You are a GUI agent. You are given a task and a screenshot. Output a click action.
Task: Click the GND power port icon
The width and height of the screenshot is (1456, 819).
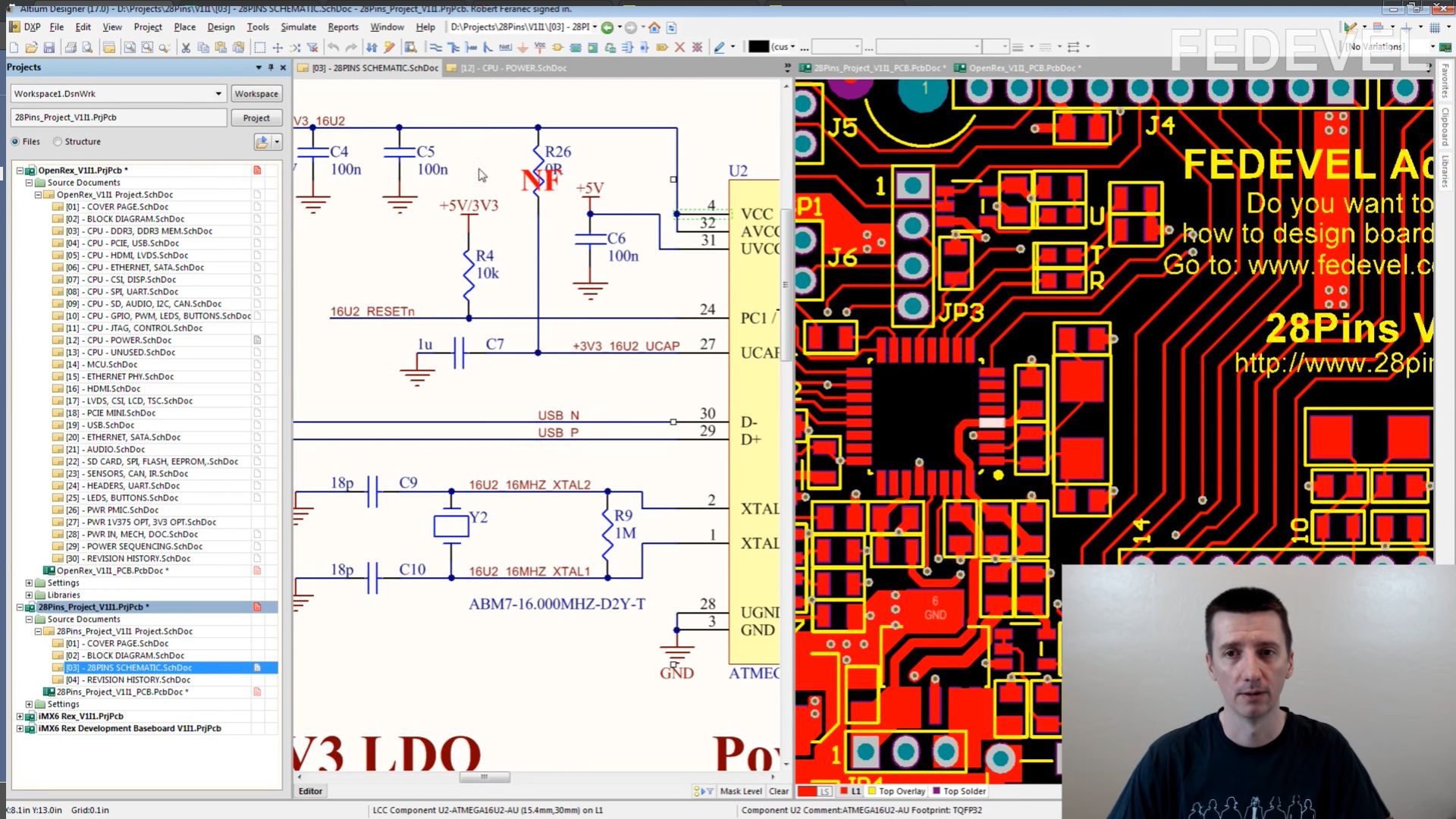[522, 48]
